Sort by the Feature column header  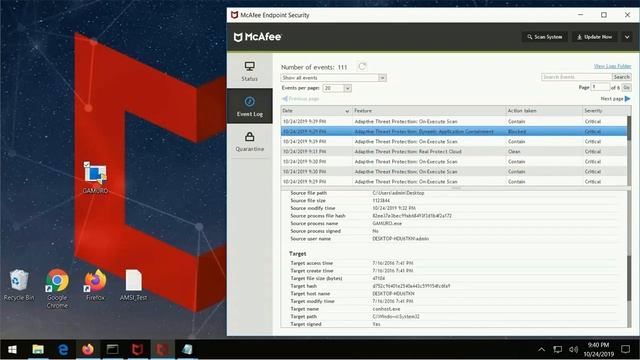tap(429, 111)
